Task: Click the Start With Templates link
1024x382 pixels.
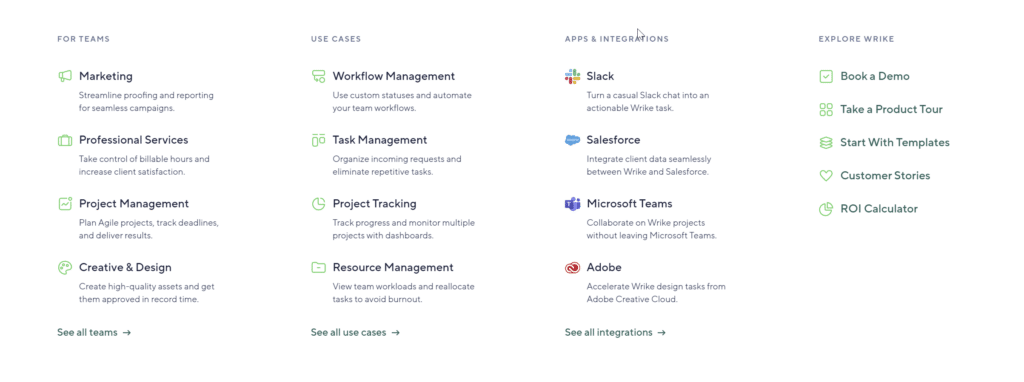Action: tap(895, 142)
